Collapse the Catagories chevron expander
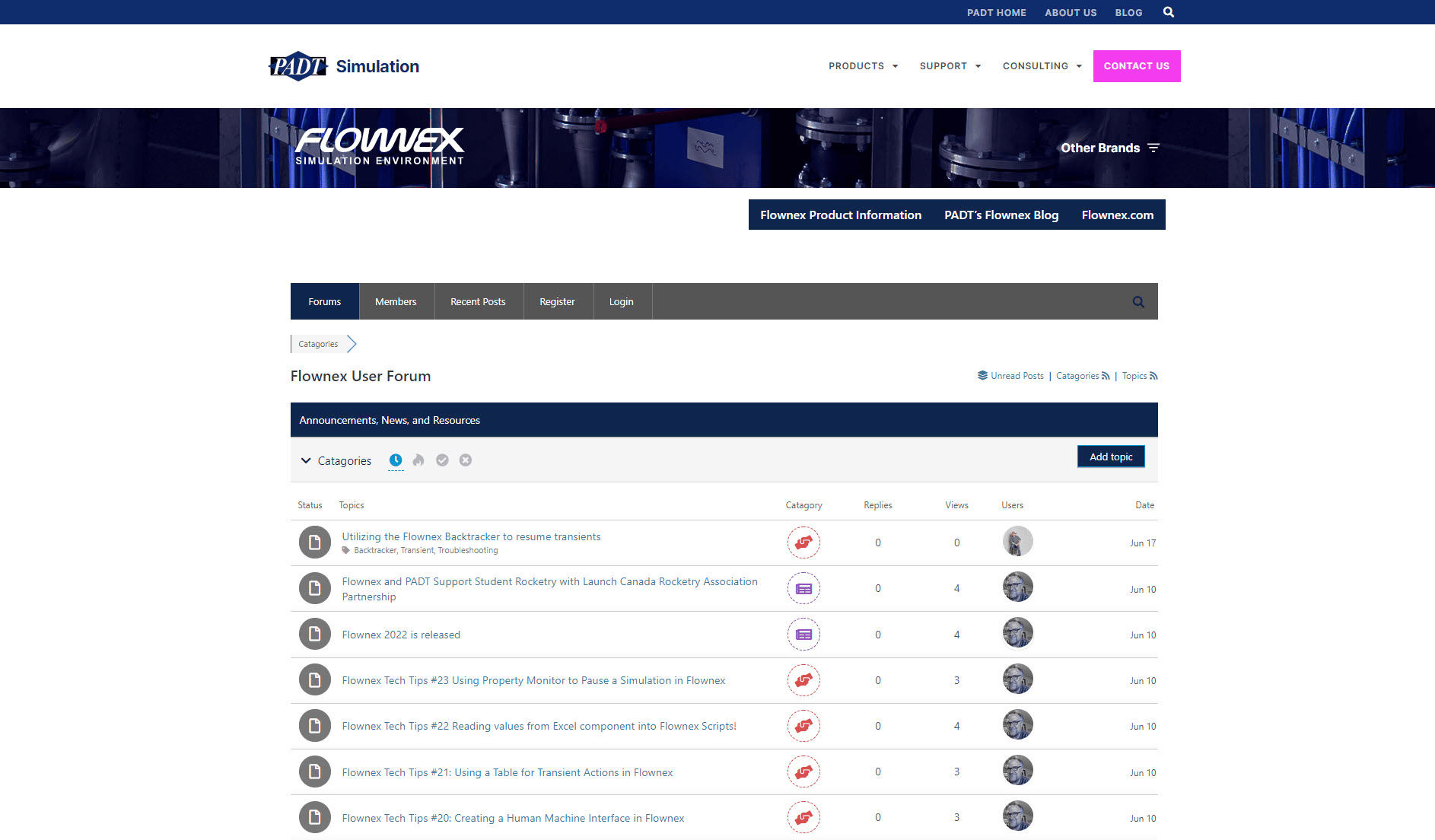The height and width of the screenshot is (840, 1435). click(x=306, y=460)
